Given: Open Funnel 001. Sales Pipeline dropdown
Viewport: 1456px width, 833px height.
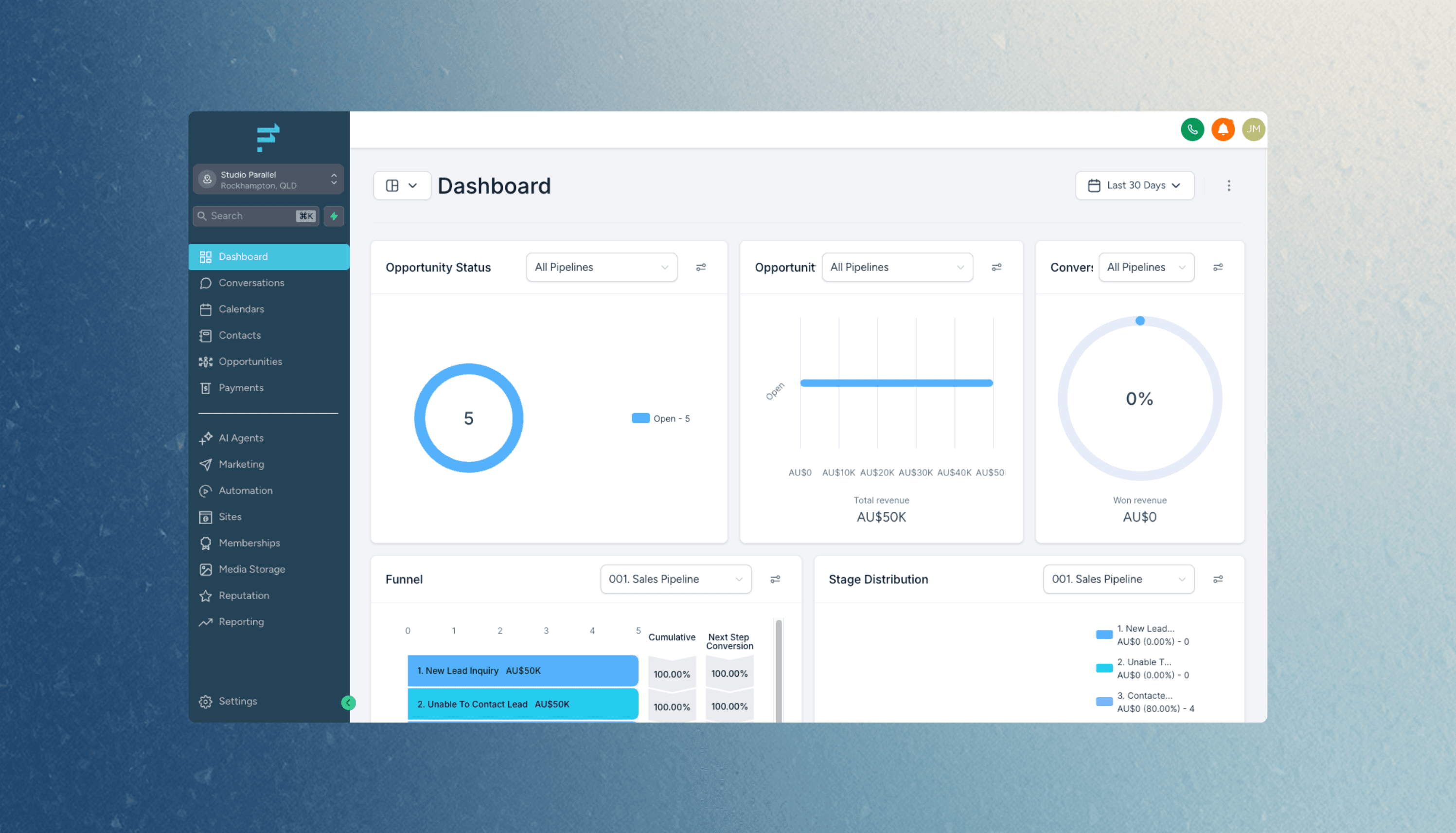Looking at the screenshot, I should click(675, 579).
